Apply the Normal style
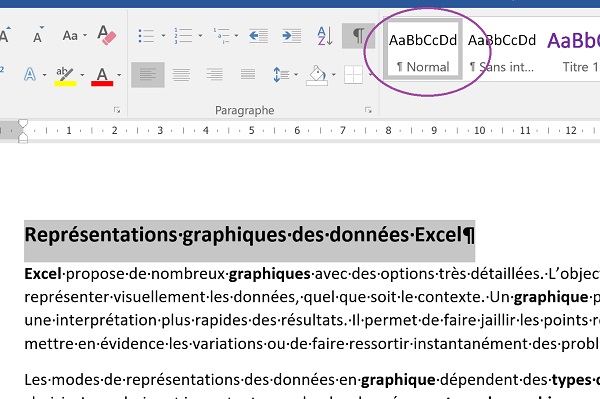Viewport: 600px width, 399px height. tap(423, 50)
